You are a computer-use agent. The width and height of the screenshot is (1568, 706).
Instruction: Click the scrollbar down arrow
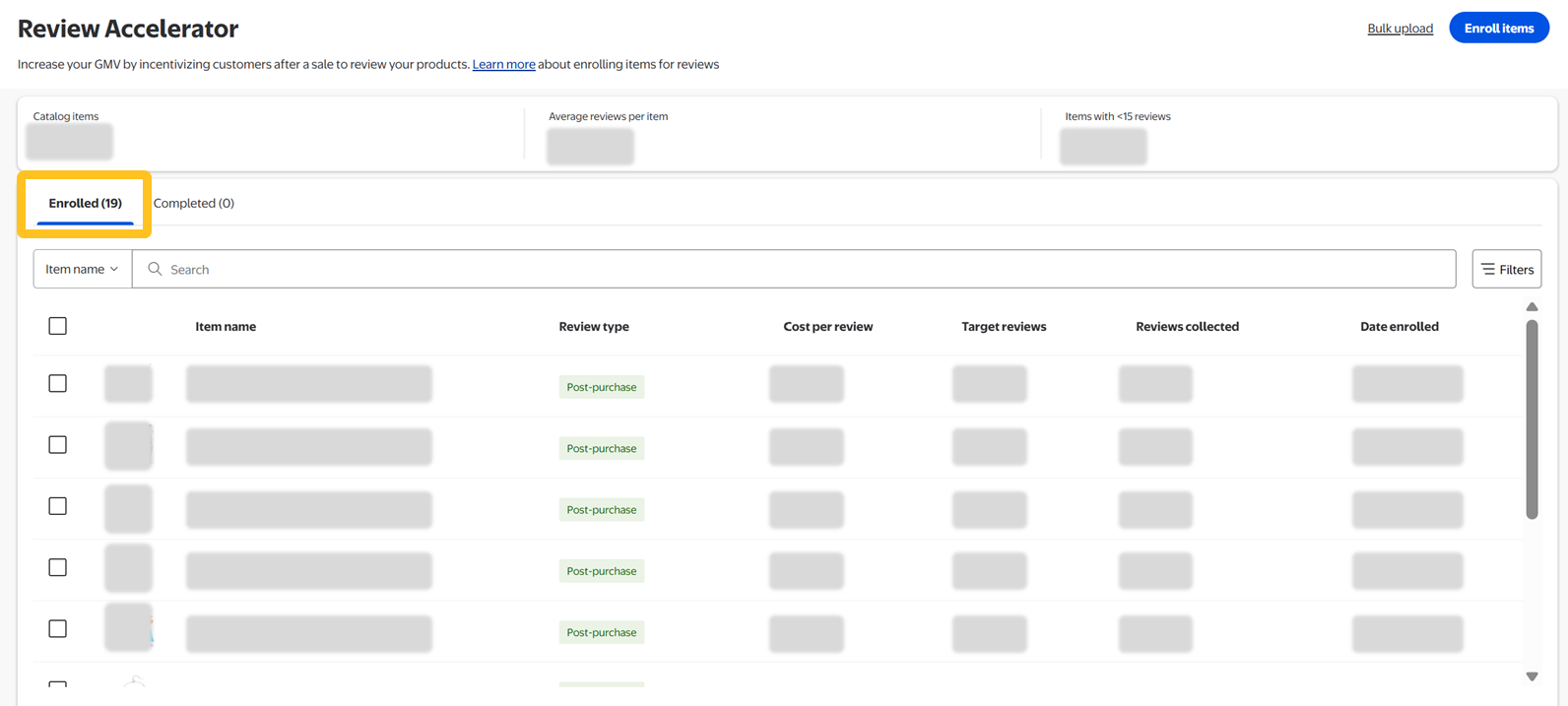tap(1532, 676)
